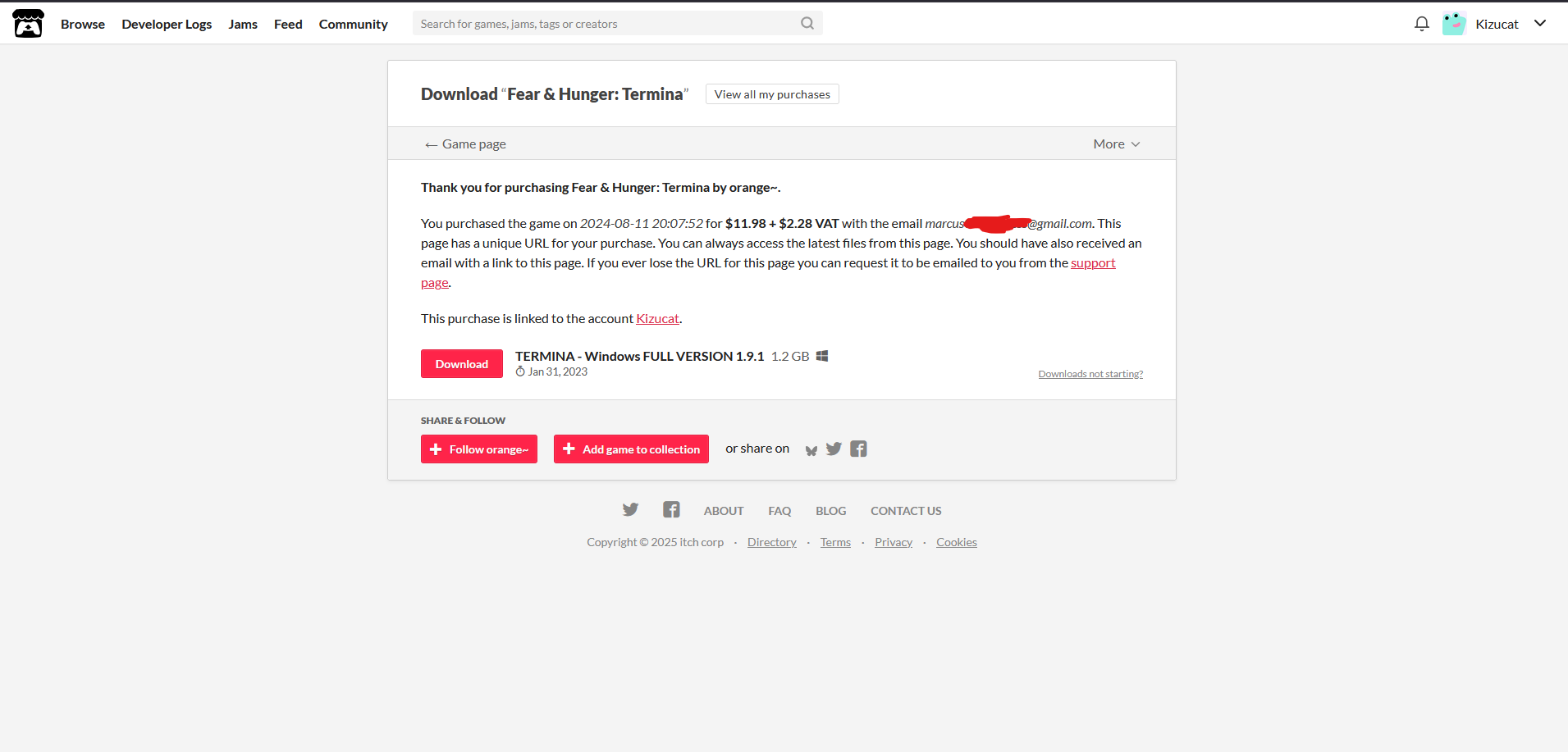
Task: Click the file name TERMINA - Windows FULL VERSION 1.9.1
Action: click(x=639, y=356)
